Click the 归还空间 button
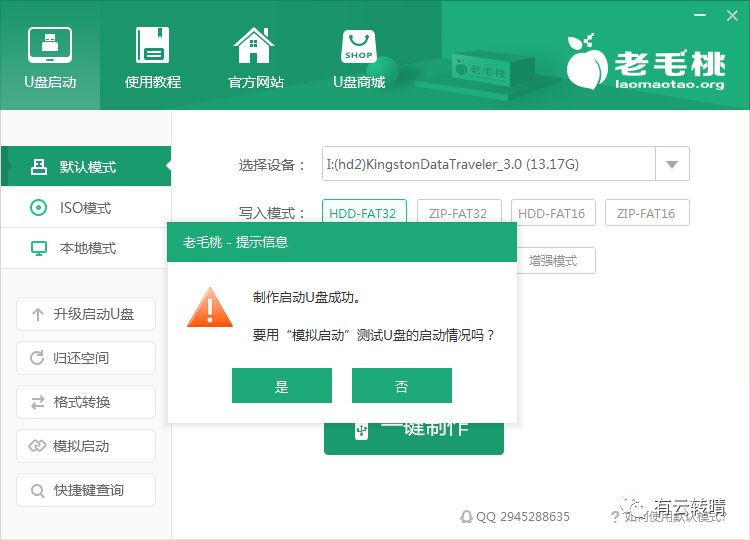Image resolution: width=750 pixels, height=540 pixels. click(x=86, y=358)
